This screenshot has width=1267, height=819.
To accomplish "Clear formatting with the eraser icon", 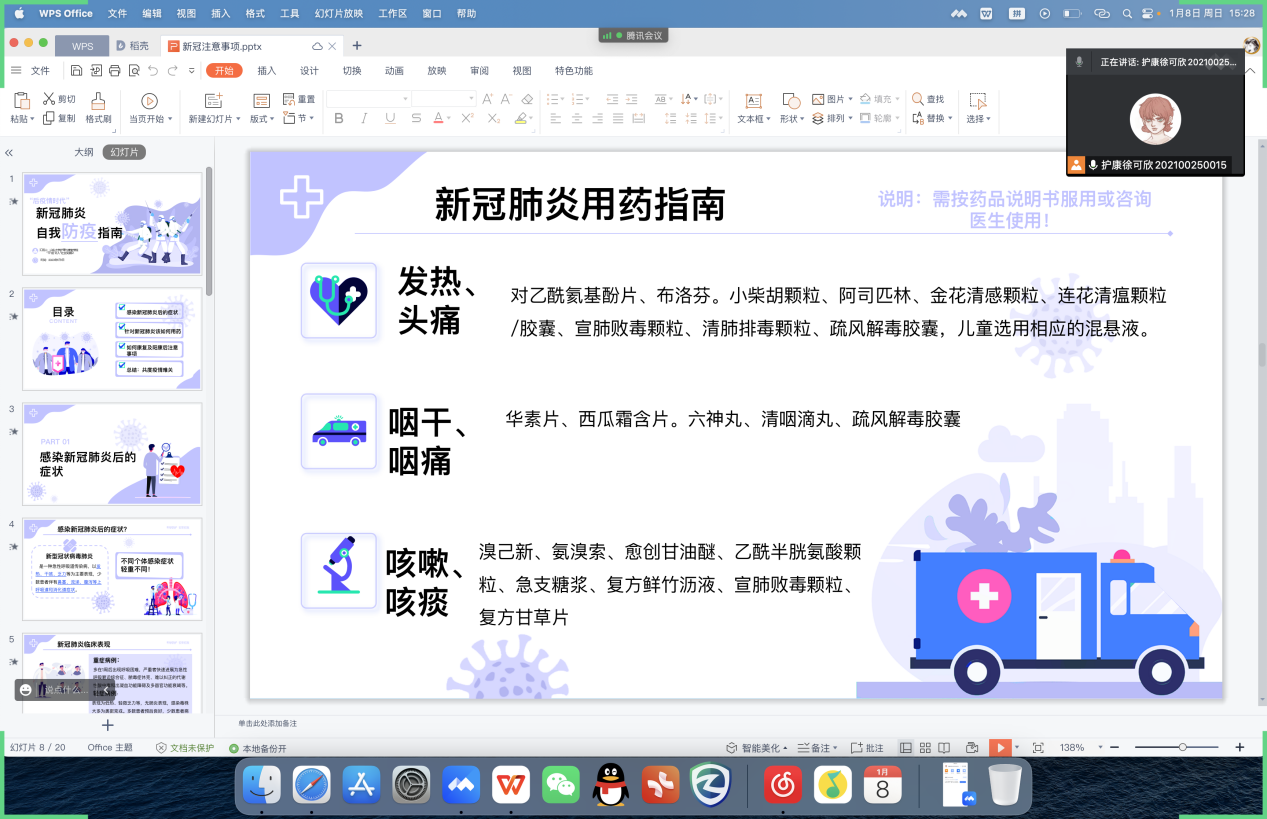I will [527, 99].
